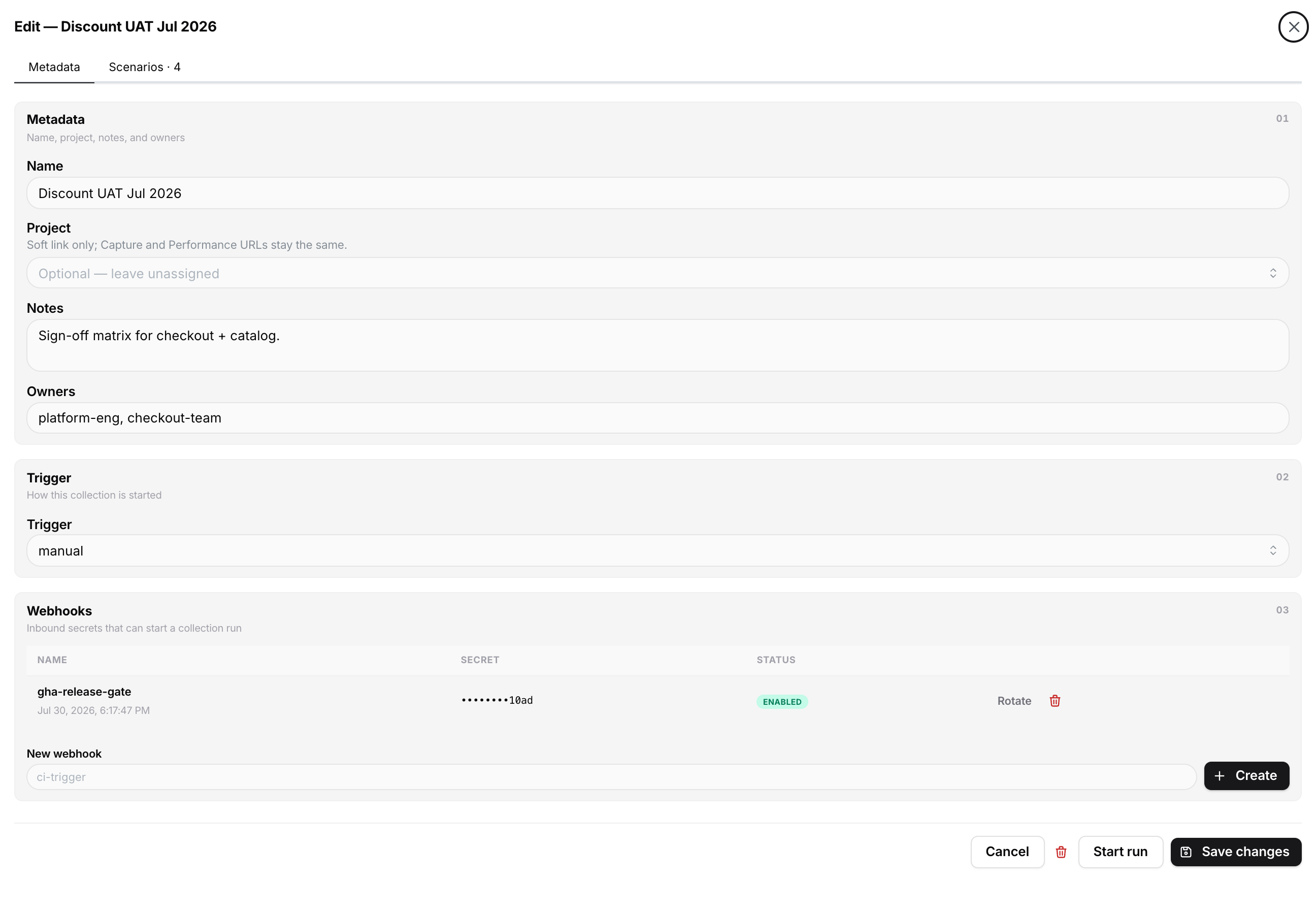
Task: Click the masked secret ending in 10ad
Action: (x=497, y=700)
